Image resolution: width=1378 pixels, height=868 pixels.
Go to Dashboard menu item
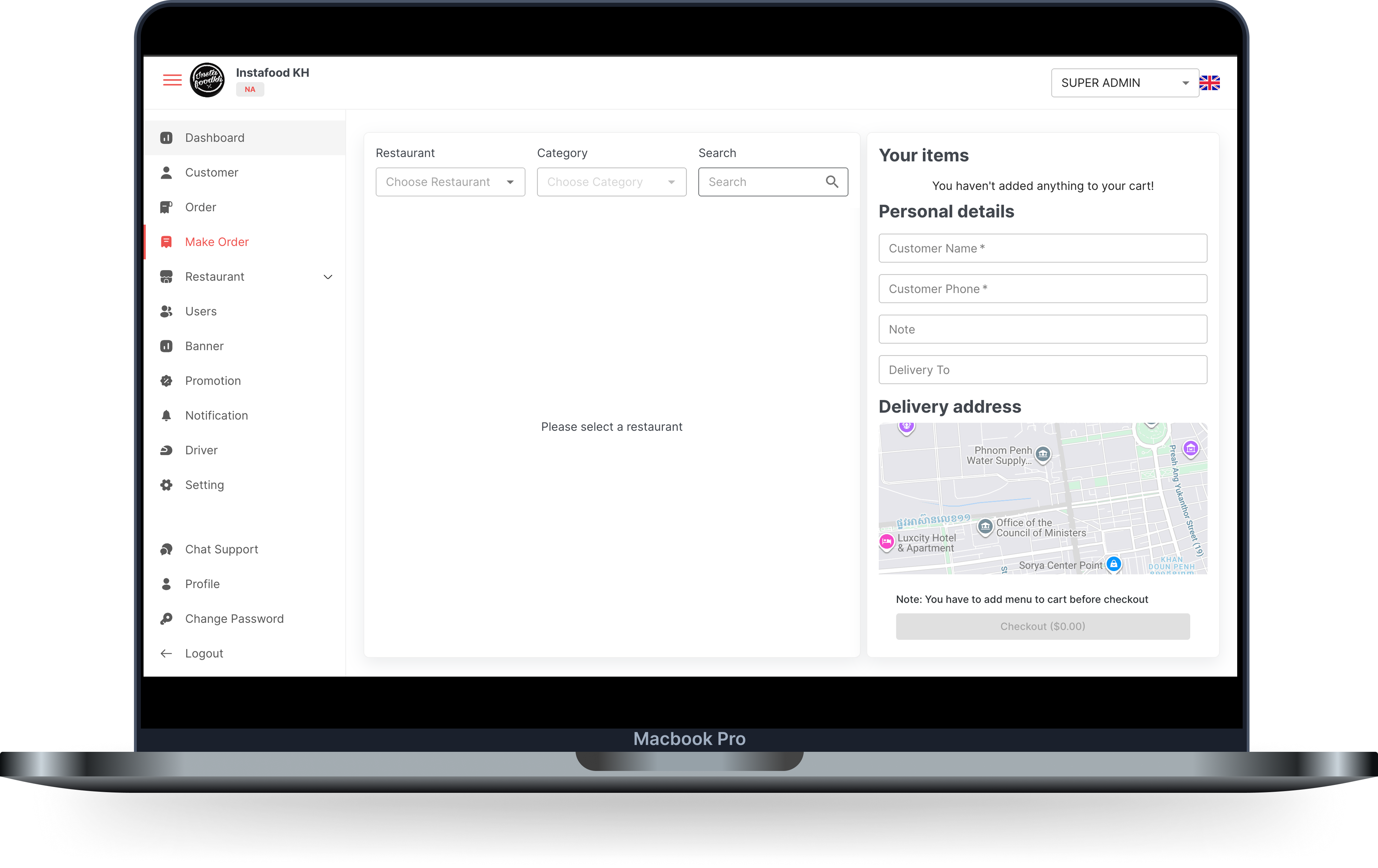point(244,138)
